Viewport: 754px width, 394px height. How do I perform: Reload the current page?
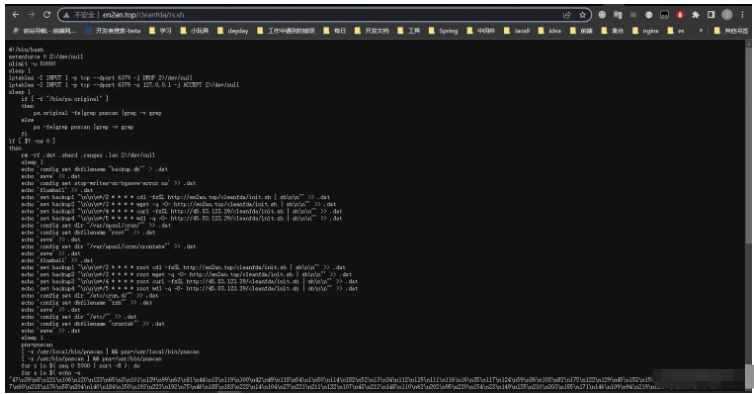tap(47, 15)
